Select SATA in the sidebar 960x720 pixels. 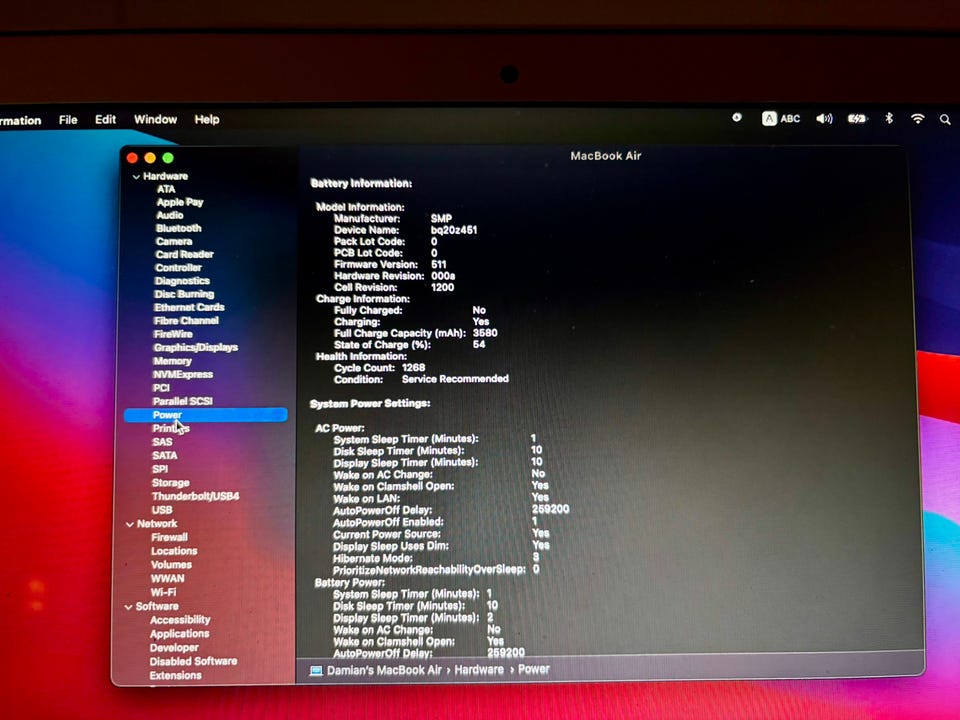[165, 456]
